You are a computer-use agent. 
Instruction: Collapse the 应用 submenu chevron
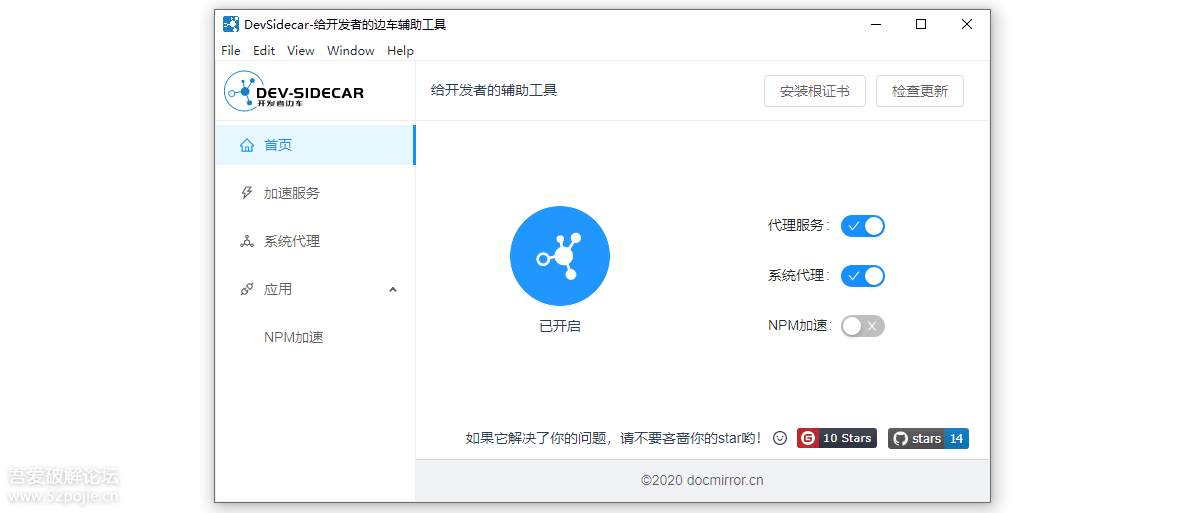pos(393,289)
